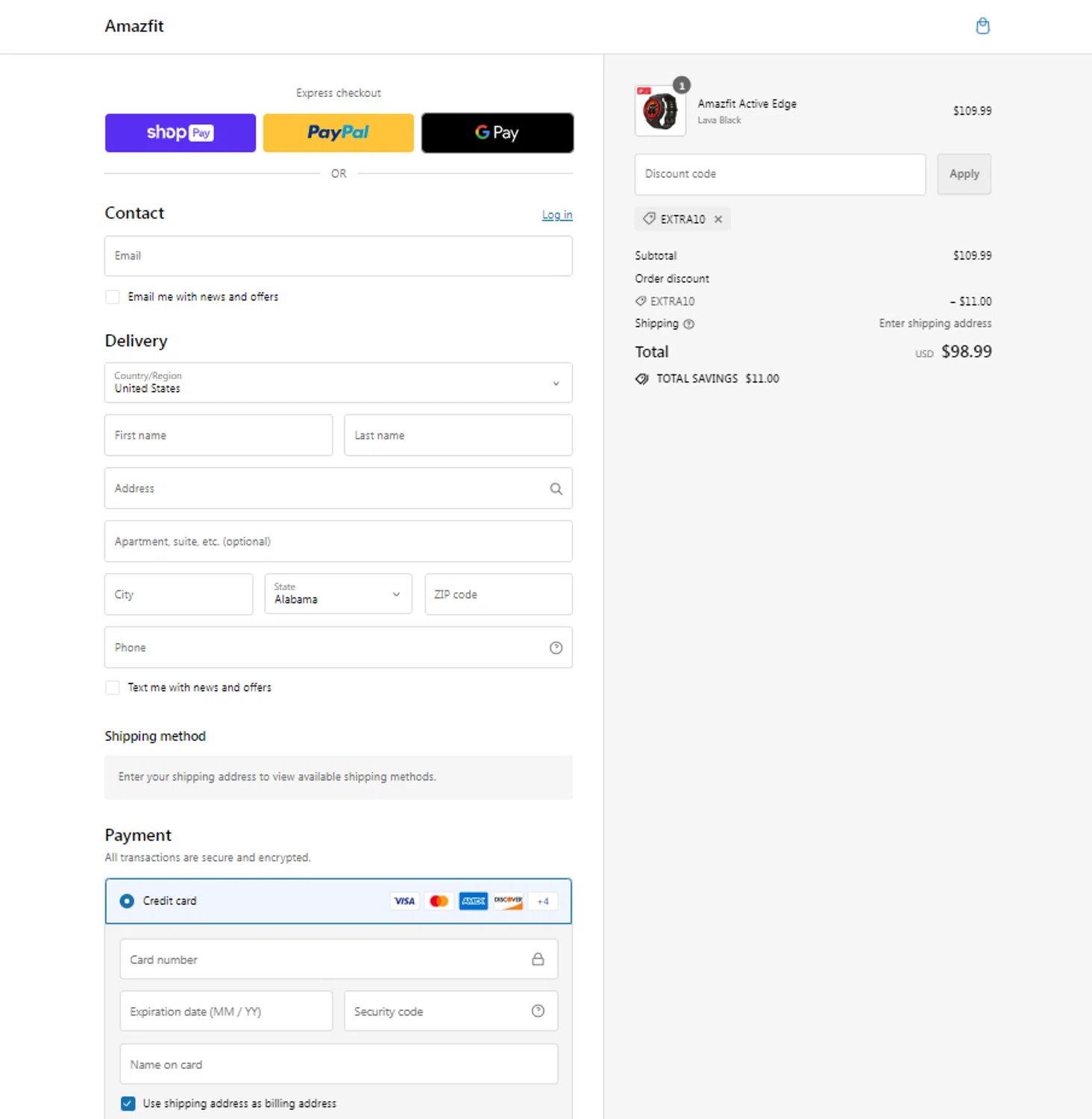The width and height of the screenshot is (1092, 1119).
Task: Click the phone field help icon
Action: point(556,648)
